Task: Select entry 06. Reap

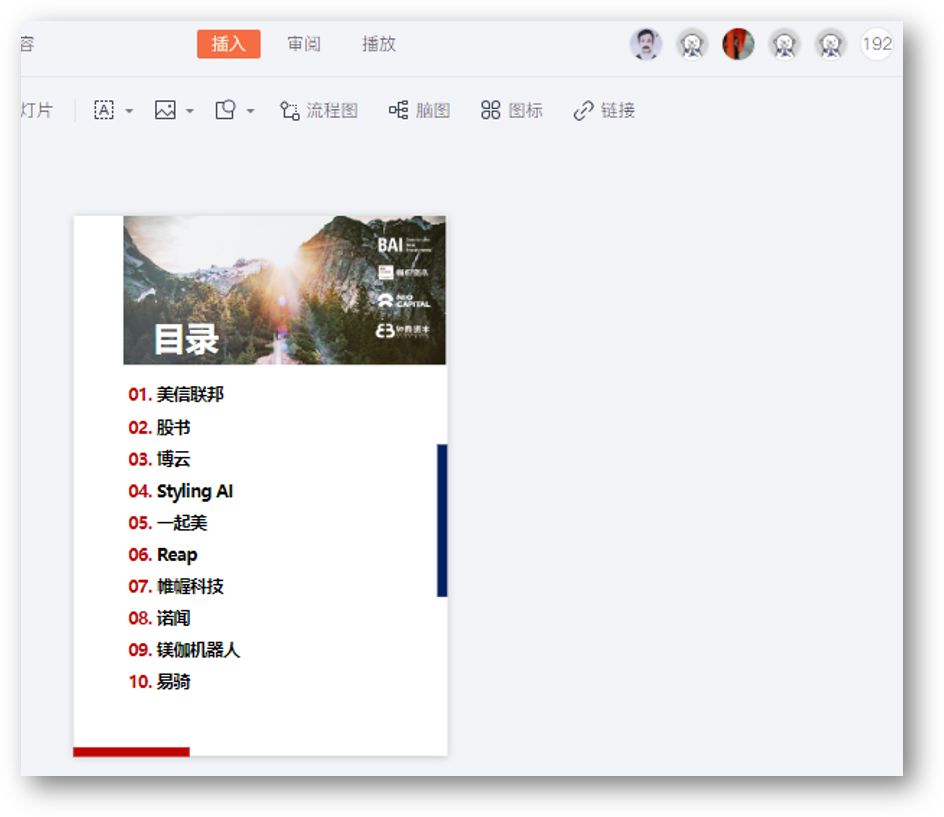Action: (163, 555)
